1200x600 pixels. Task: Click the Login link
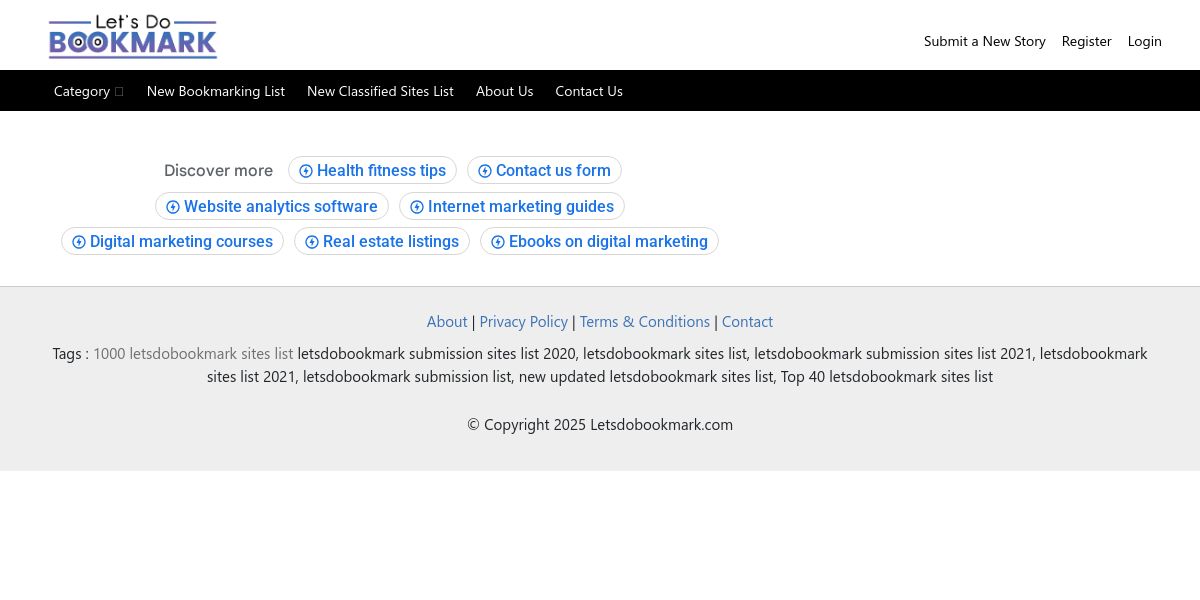1145,41
